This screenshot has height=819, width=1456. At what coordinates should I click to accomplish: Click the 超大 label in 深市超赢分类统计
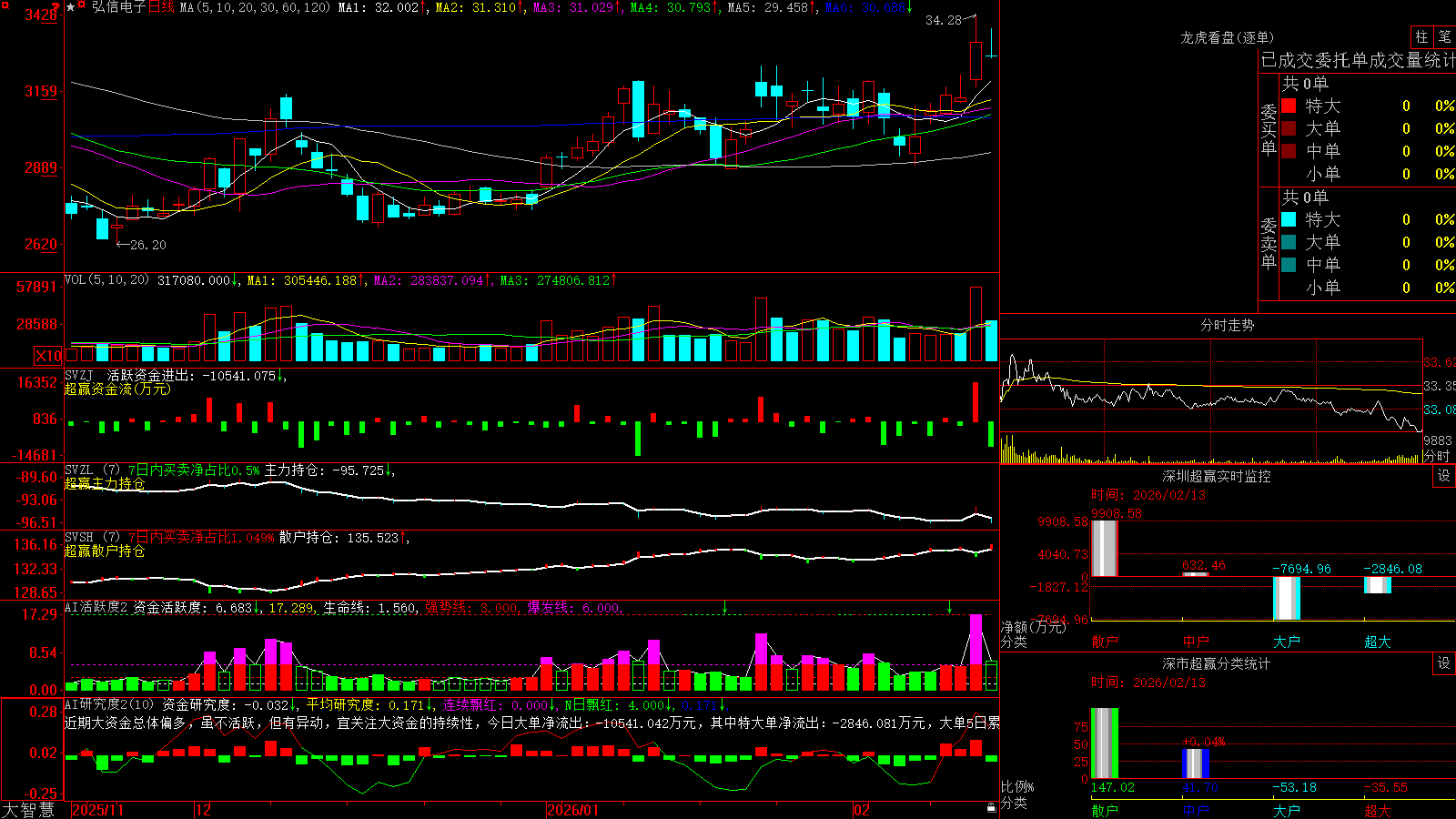[x=1378, y=810]
